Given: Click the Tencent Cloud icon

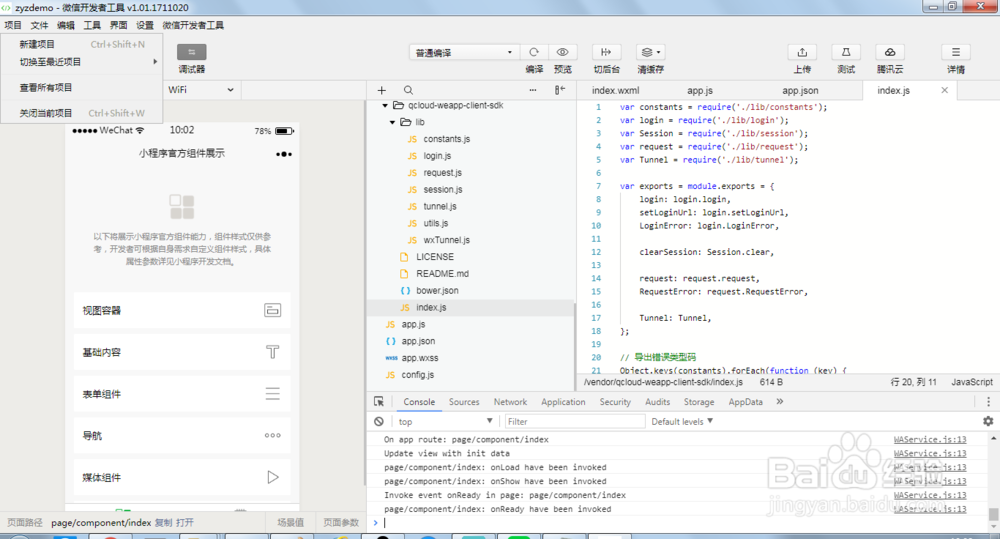Looking at the screenshot, I should click(890, 52).
